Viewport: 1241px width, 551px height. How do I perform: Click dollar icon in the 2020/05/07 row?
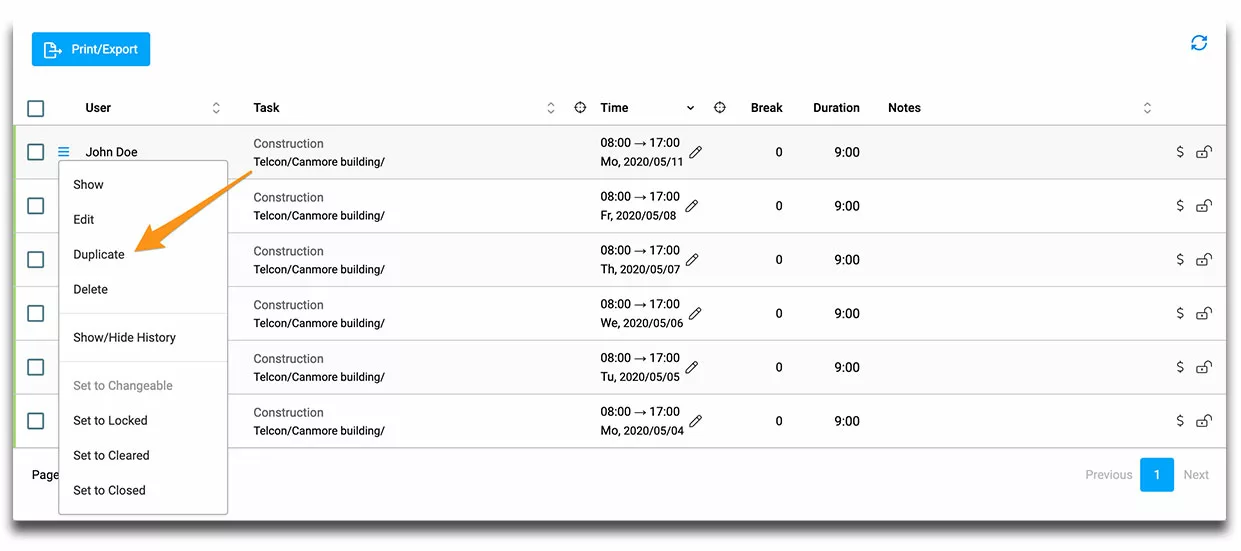1180,260
